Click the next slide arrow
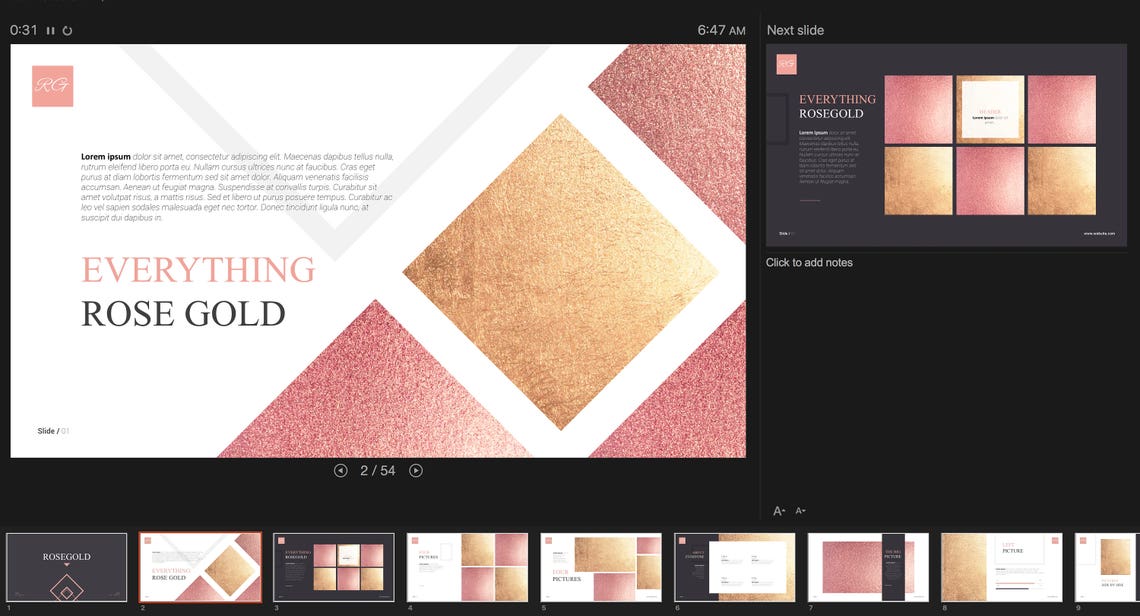The height and width of the screenshot is (616, 1140). 416,470
